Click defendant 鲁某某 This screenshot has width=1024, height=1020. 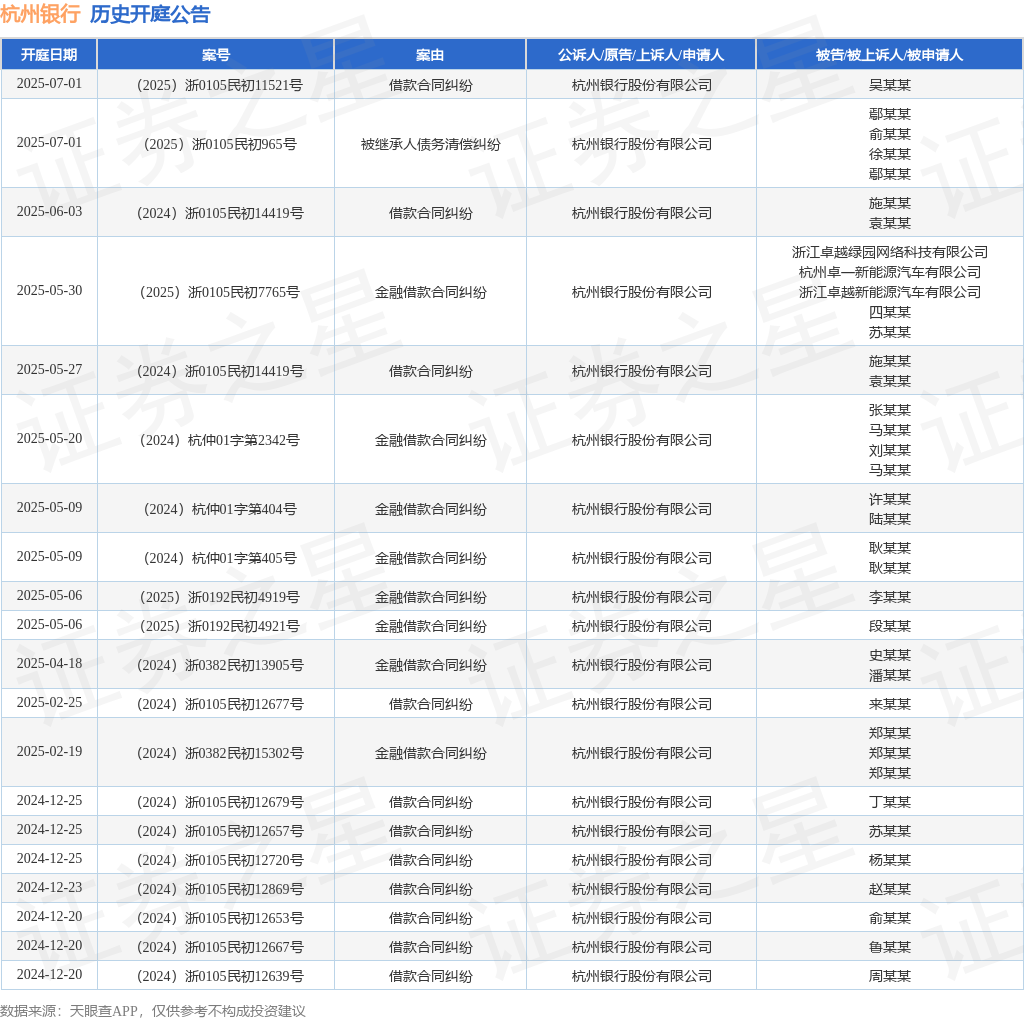click(x=889, y=947)
